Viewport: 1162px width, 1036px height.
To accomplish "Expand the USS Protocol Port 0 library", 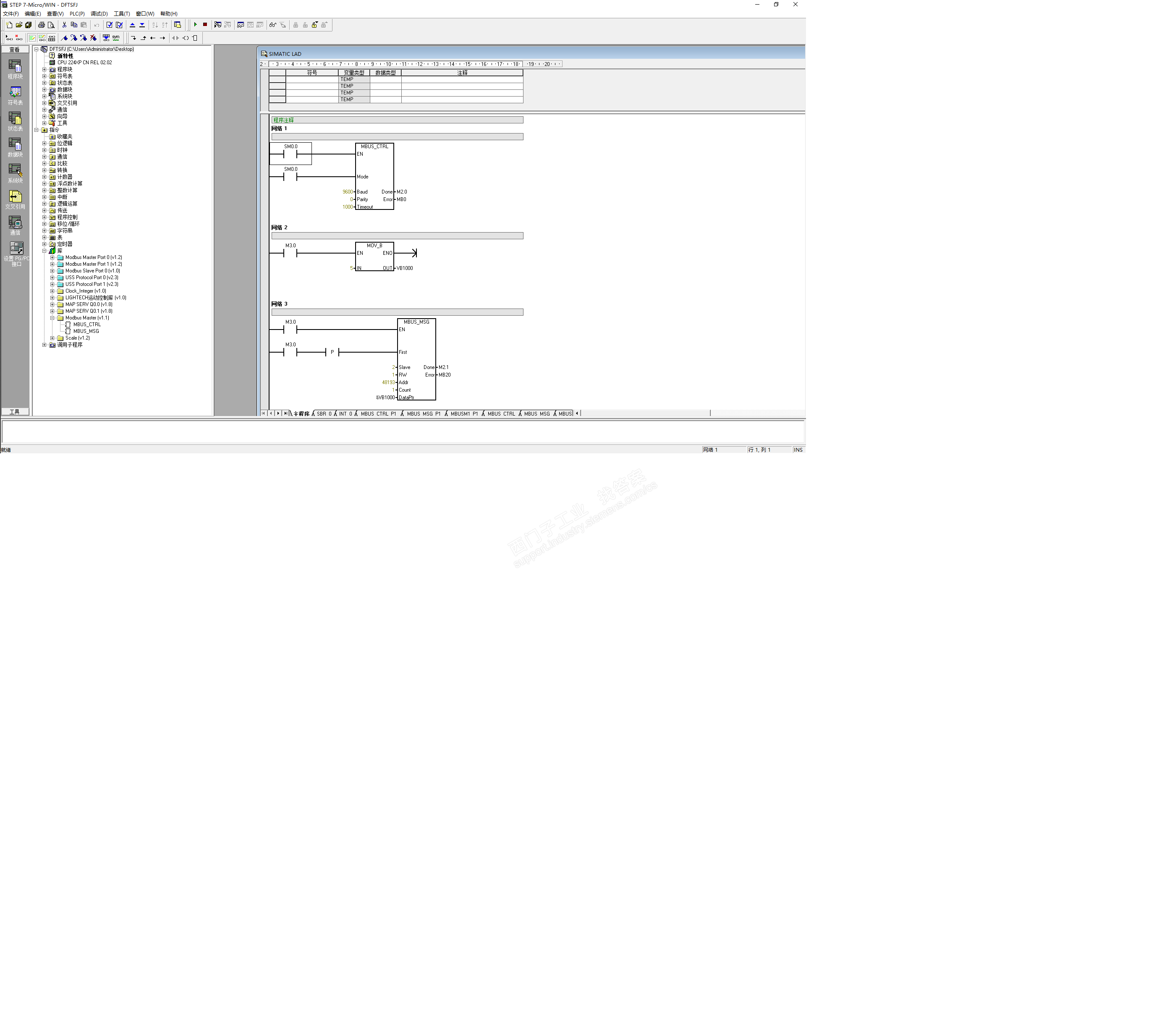I will [52, 277].
